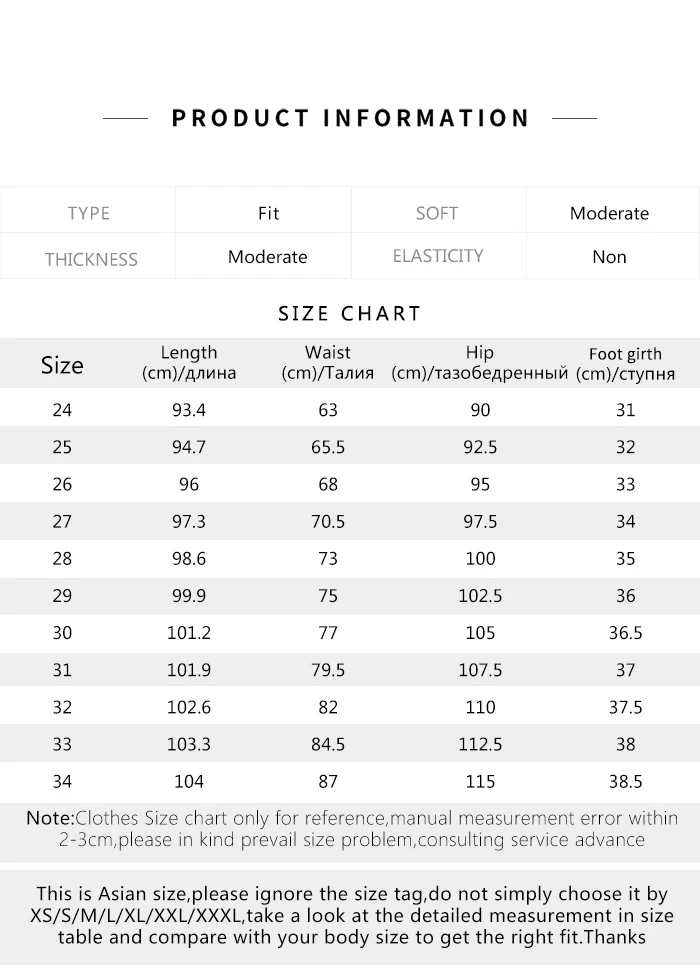Click the Size column header

coord(62,365)
